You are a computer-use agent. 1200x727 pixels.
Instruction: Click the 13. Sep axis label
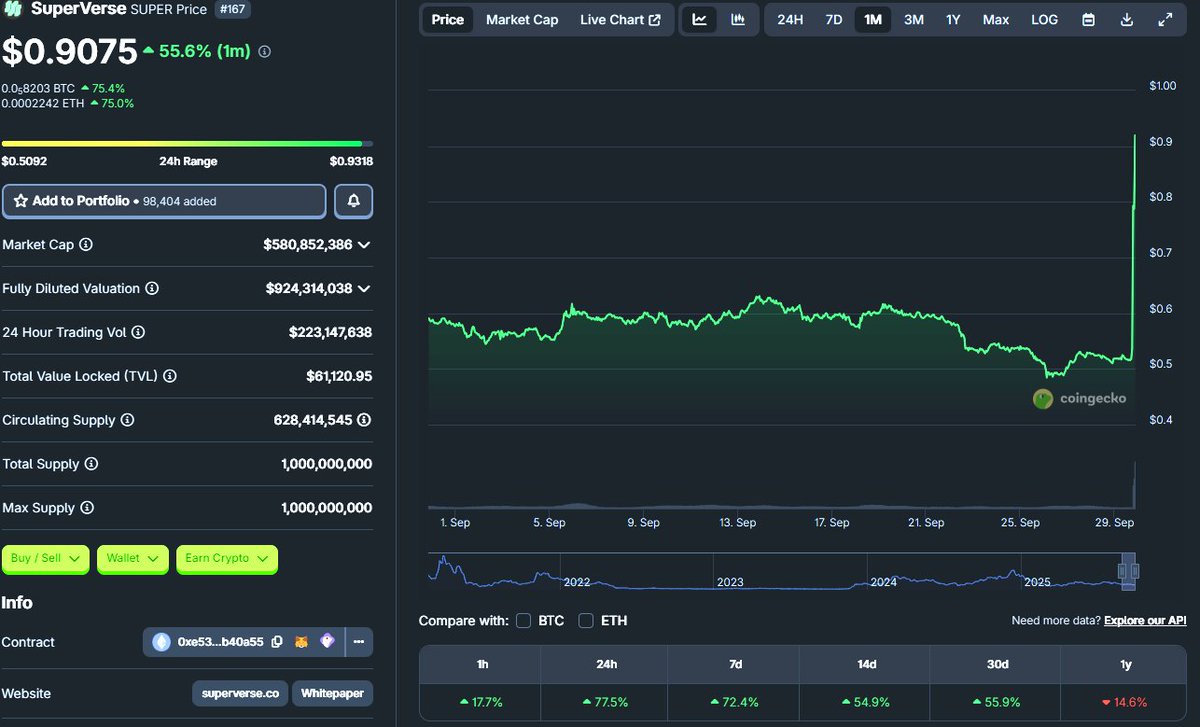(738, 522)
